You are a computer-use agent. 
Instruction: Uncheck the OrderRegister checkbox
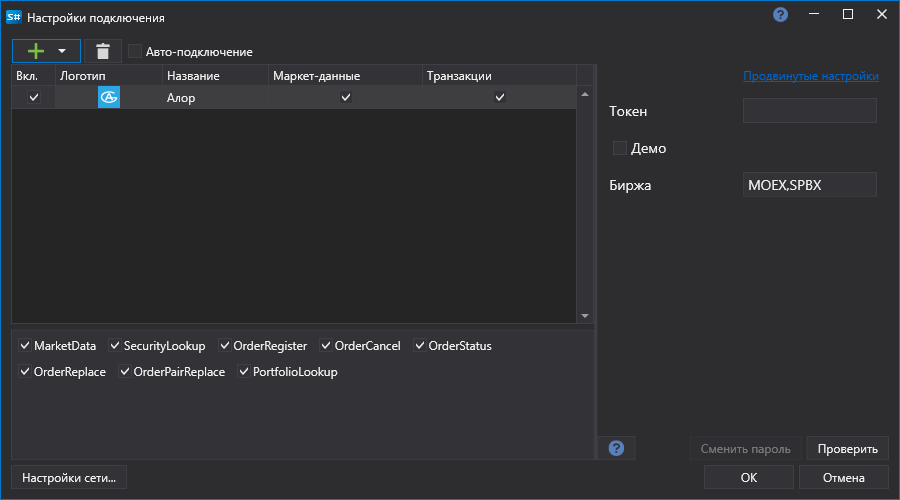tap(225, 346)
